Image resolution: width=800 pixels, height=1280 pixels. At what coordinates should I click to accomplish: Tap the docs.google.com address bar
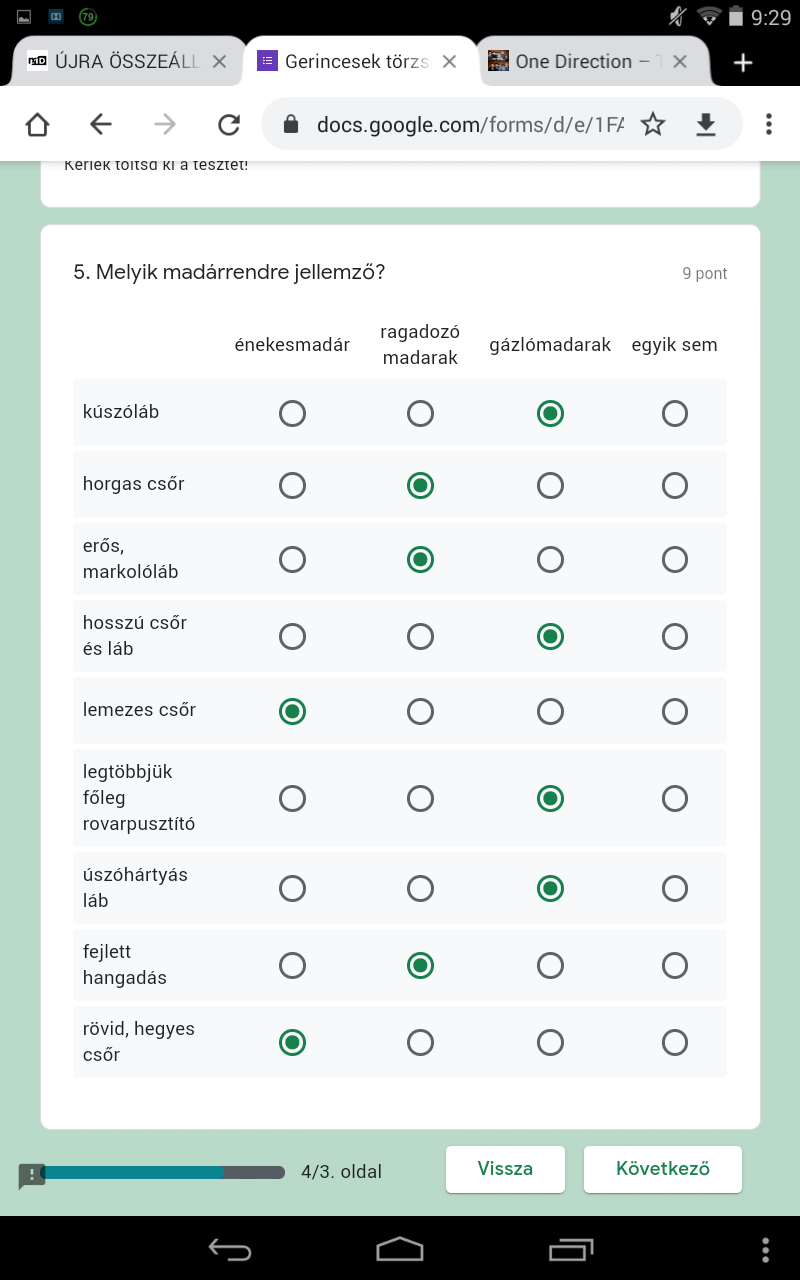470,124
